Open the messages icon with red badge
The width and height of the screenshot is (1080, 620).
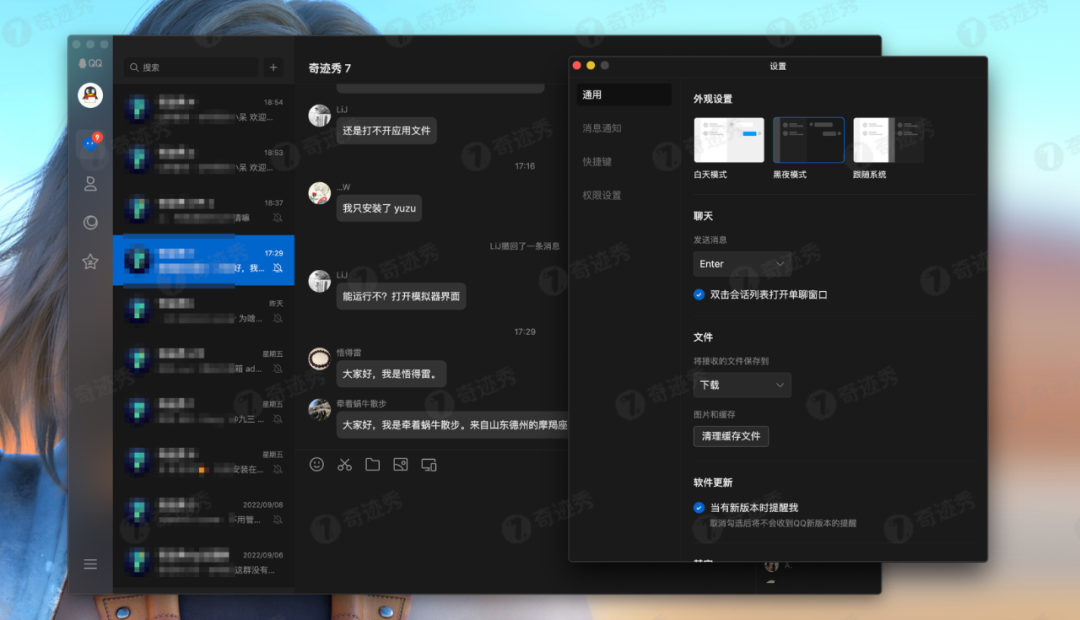[x=90, y=143]
